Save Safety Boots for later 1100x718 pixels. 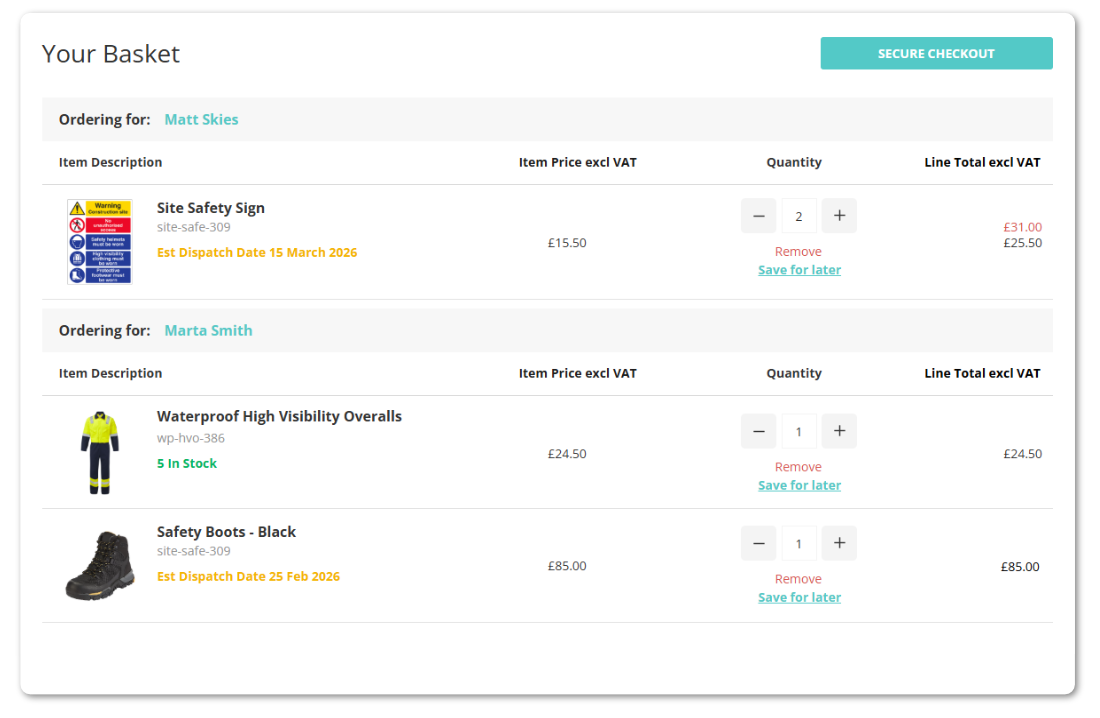coord(799,597)
